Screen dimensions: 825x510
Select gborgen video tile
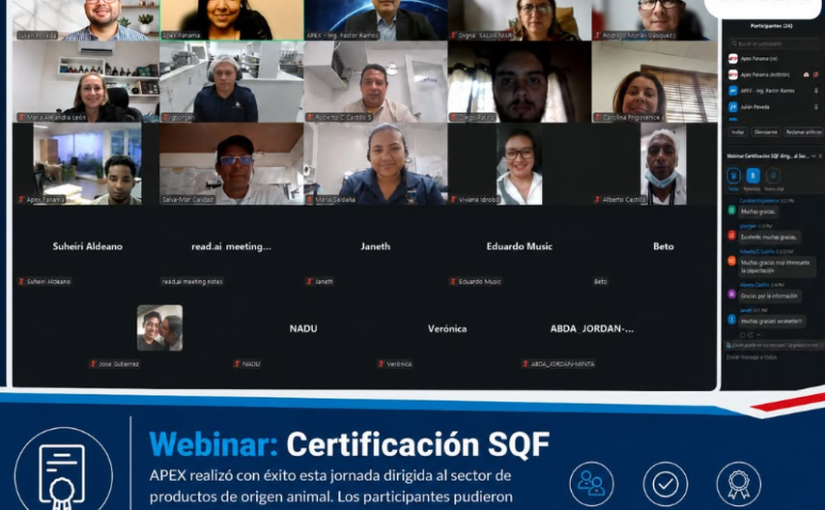pyautogui.click(x=232, y=82)
